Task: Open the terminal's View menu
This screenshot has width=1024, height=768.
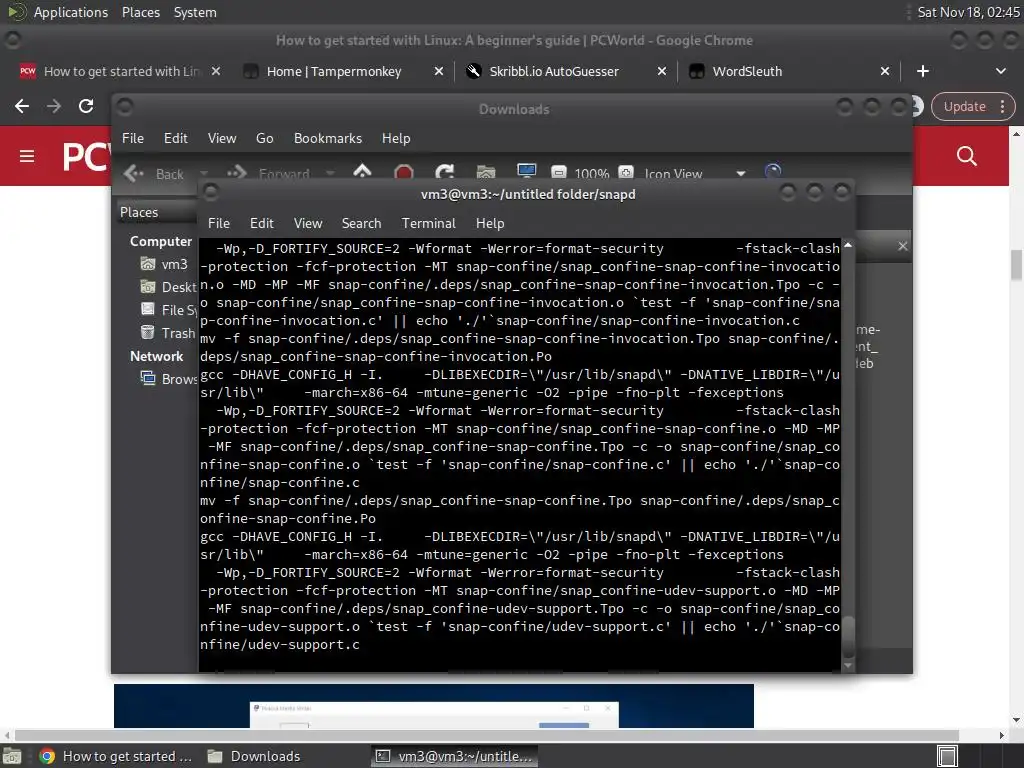Action: click(x=308, y=223)
